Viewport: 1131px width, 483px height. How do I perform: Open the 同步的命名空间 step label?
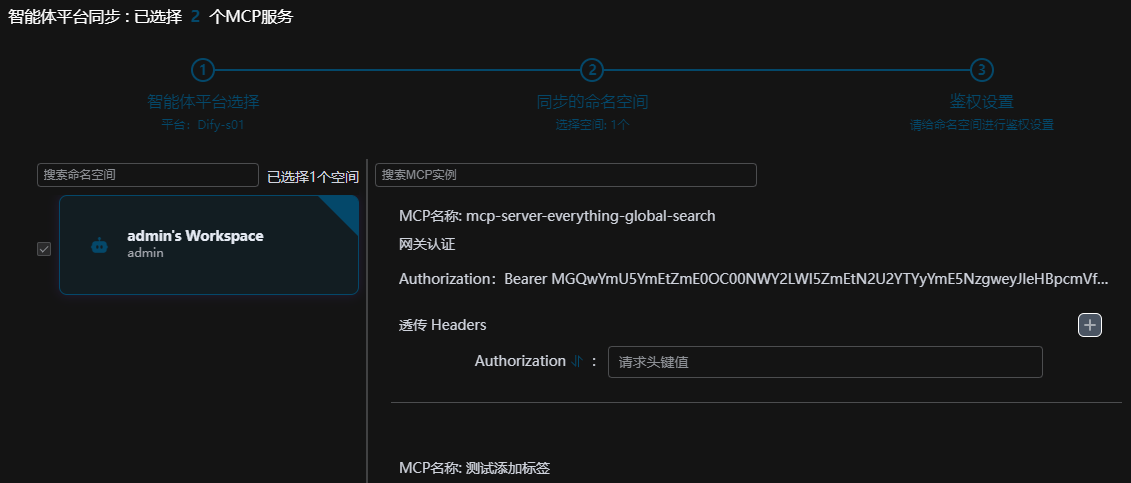pyautogui.click(x=593, y=102)
